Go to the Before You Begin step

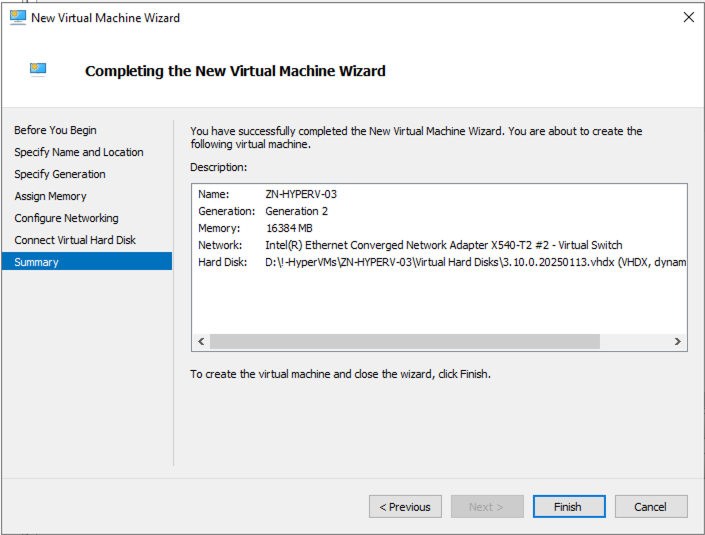55,130
